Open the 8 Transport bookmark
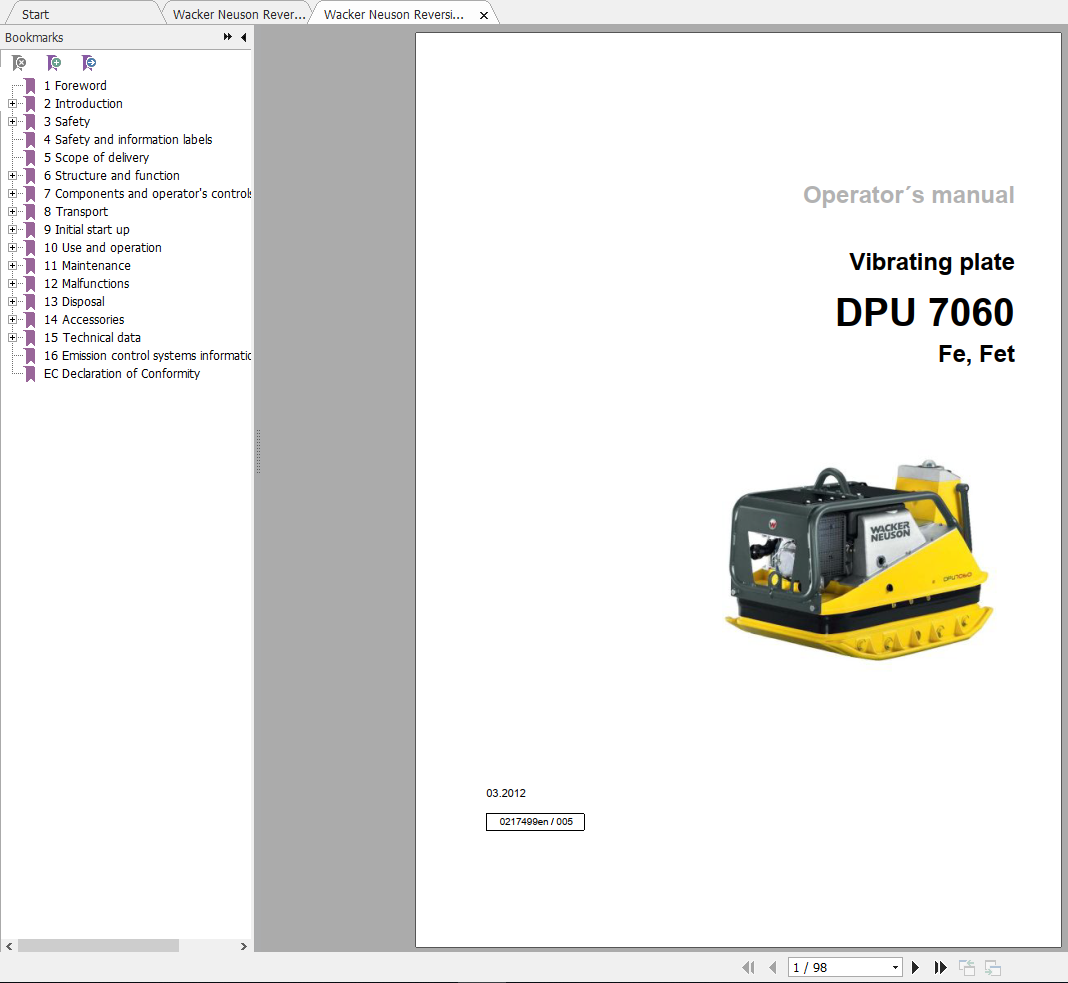Image resolution: width=1068 pixels, height=983 pixels. tap(76, 212)
